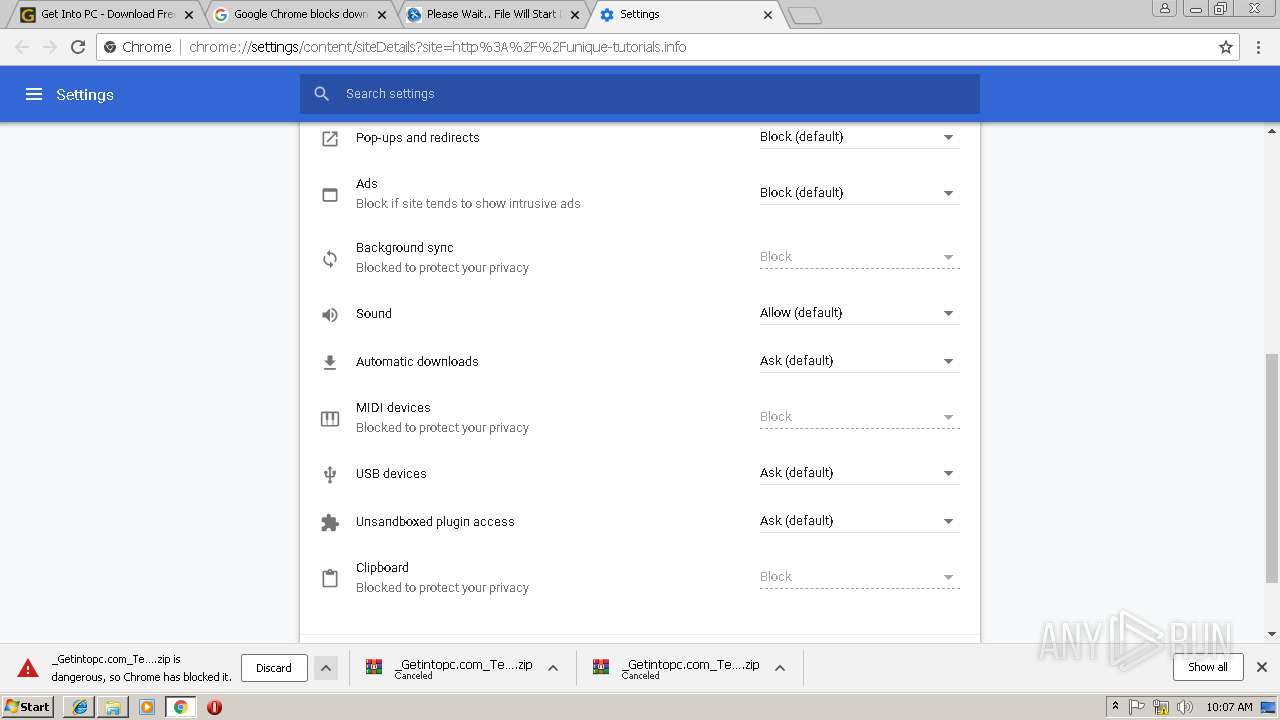
Task: Click the Background sync icon
Action: tap(330, 258)
